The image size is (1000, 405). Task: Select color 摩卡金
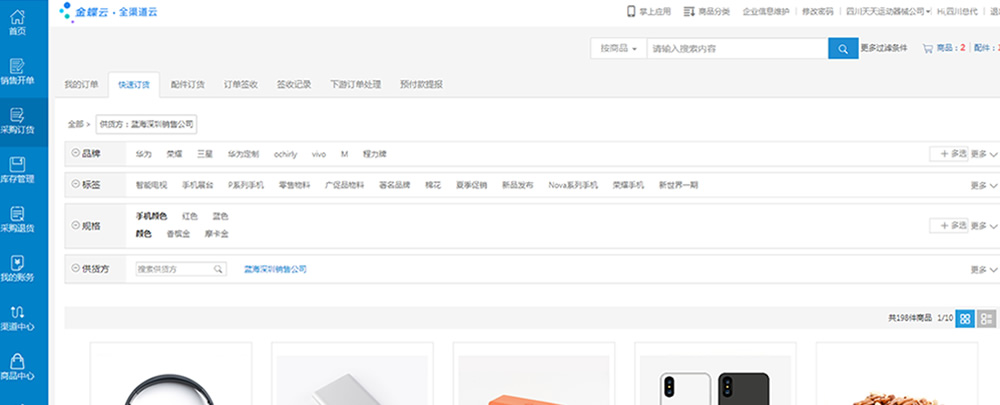[217, 234]
